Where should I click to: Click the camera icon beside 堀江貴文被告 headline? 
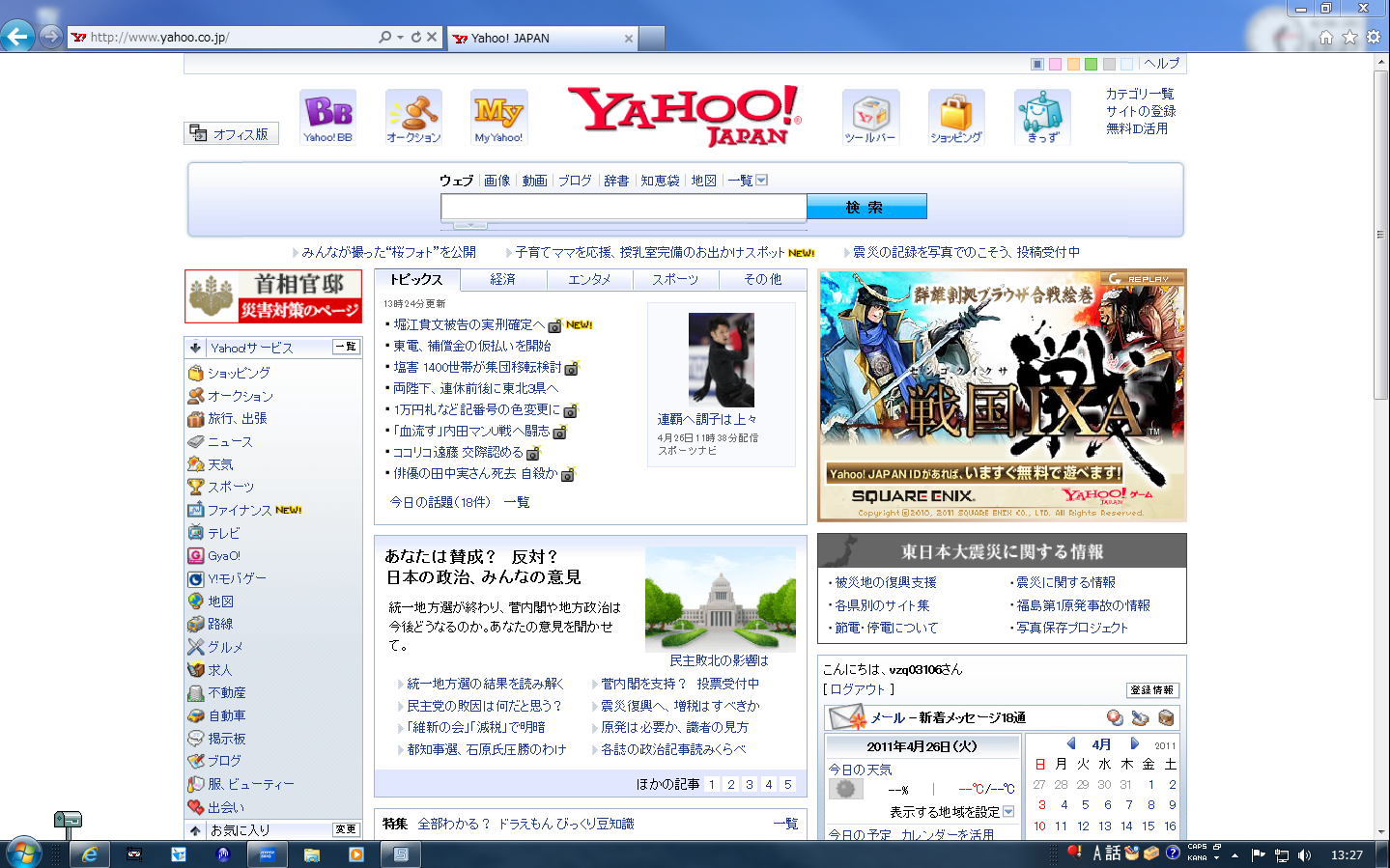tap(554, 325)
